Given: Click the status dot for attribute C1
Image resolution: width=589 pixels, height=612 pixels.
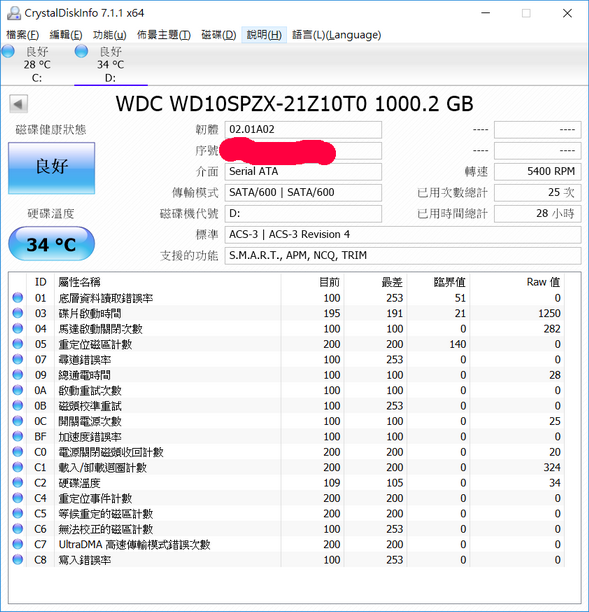Looking at the screenshot, I should pos(18,467).
